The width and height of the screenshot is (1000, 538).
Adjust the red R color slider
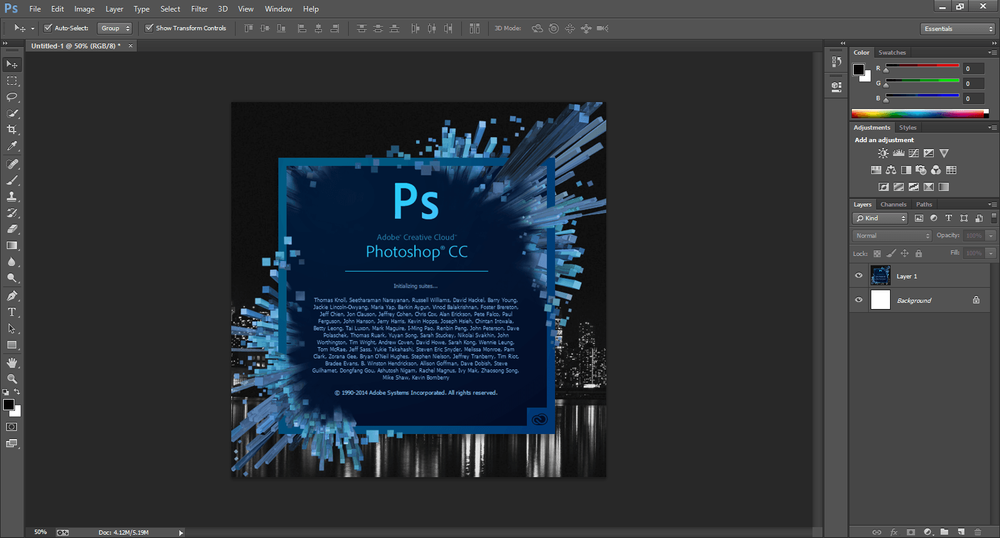[x=922, y=67]
